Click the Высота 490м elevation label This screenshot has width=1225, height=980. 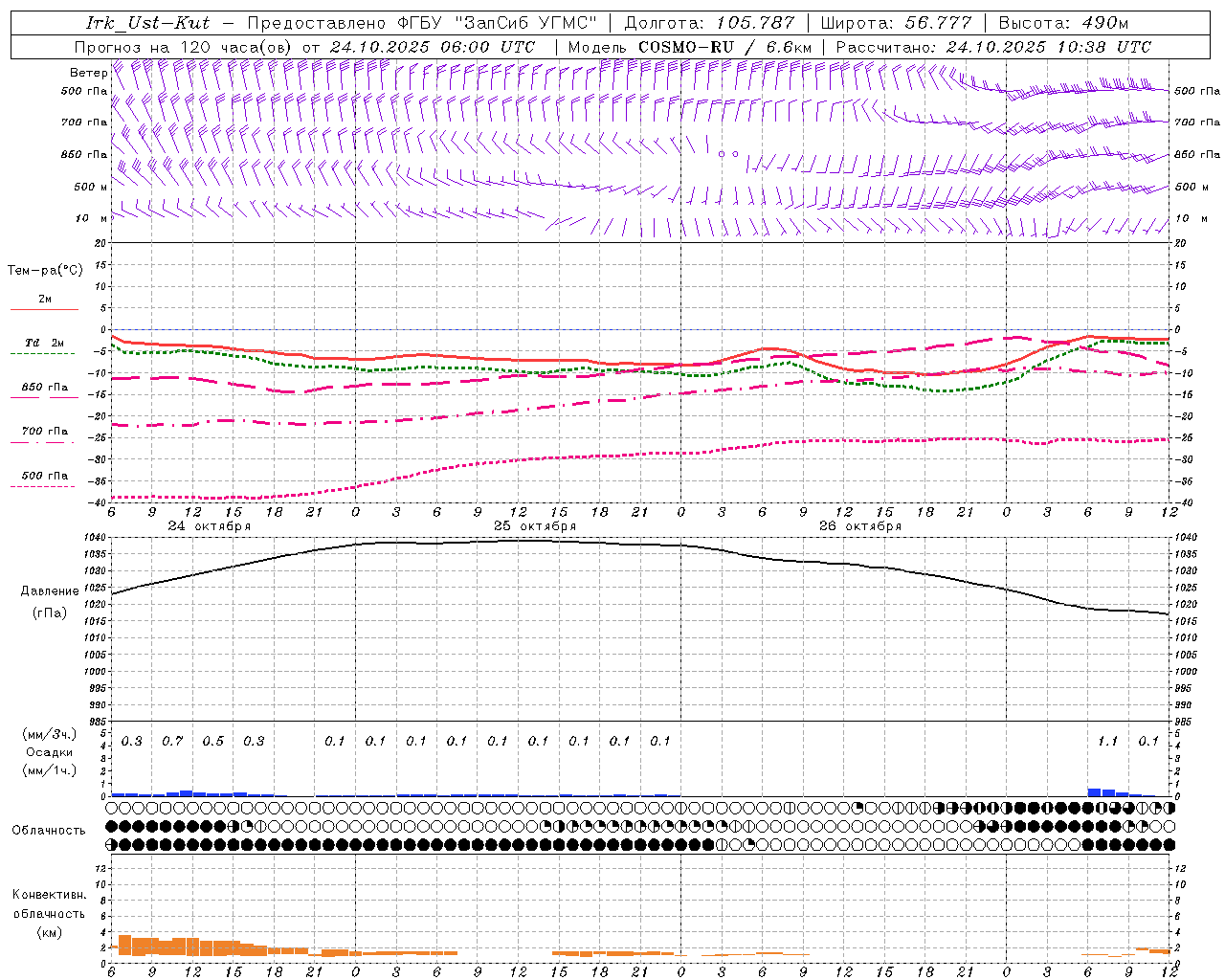pyautogui.click(x=1063, y=23)
